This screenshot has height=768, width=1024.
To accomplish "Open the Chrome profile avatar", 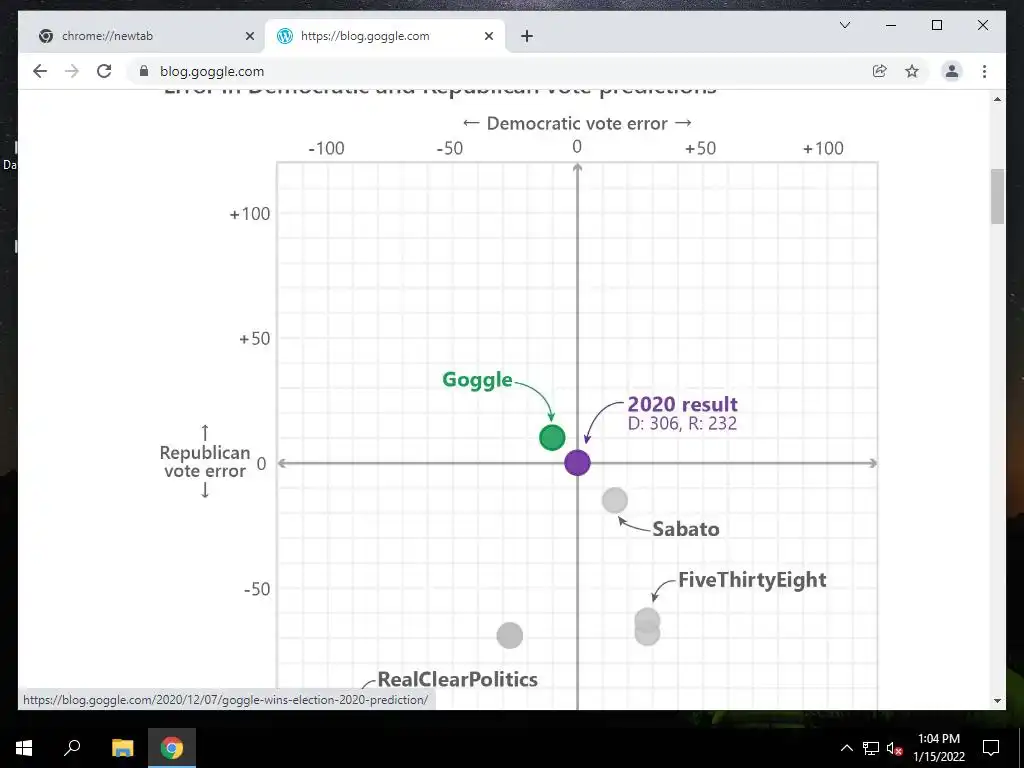I will [x=952, y=71].
